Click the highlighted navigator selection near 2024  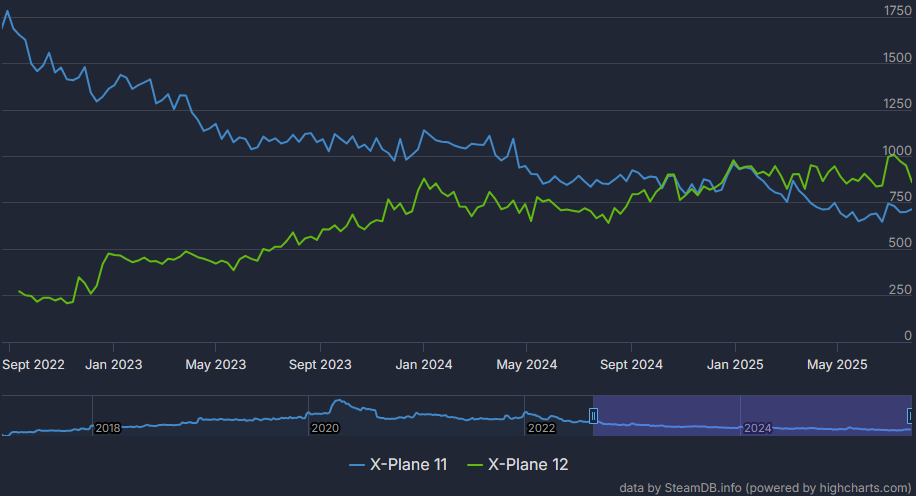point(752,415)
